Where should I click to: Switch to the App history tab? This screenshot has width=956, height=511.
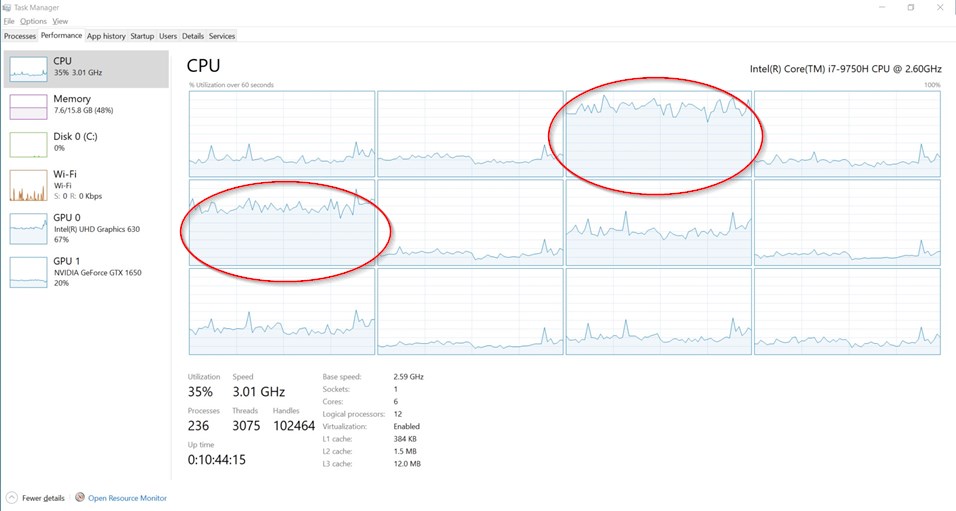click(x=106, y=36)
